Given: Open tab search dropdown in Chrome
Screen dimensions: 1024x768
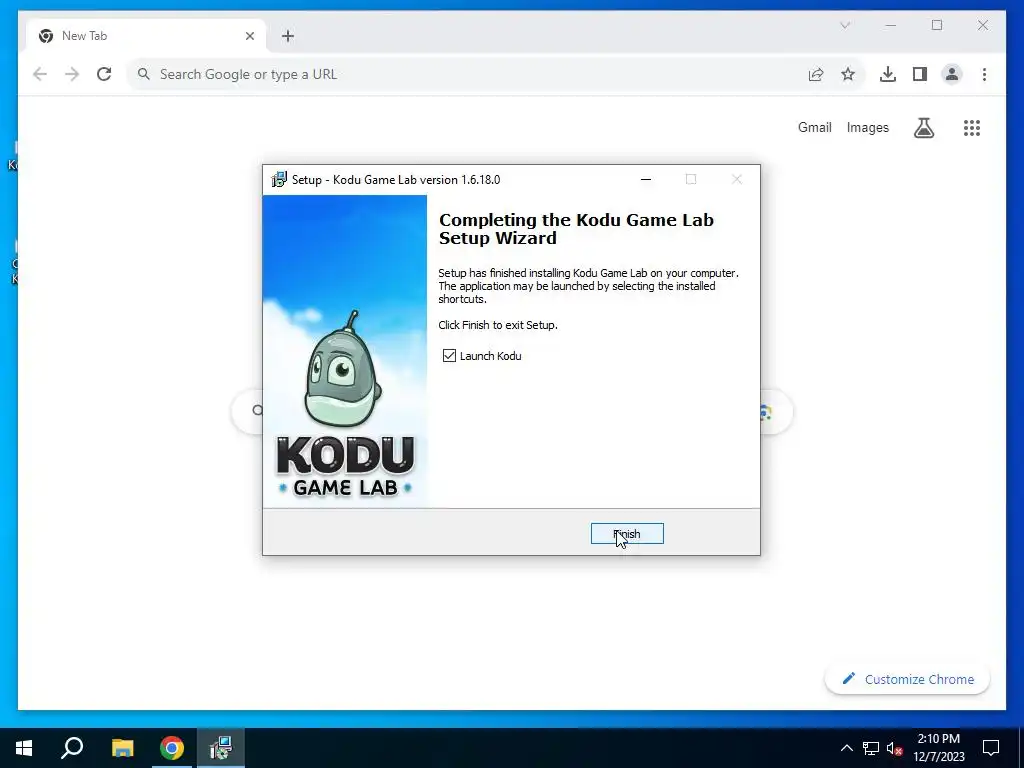Looking at the screenshot, I should coord(845,25).
